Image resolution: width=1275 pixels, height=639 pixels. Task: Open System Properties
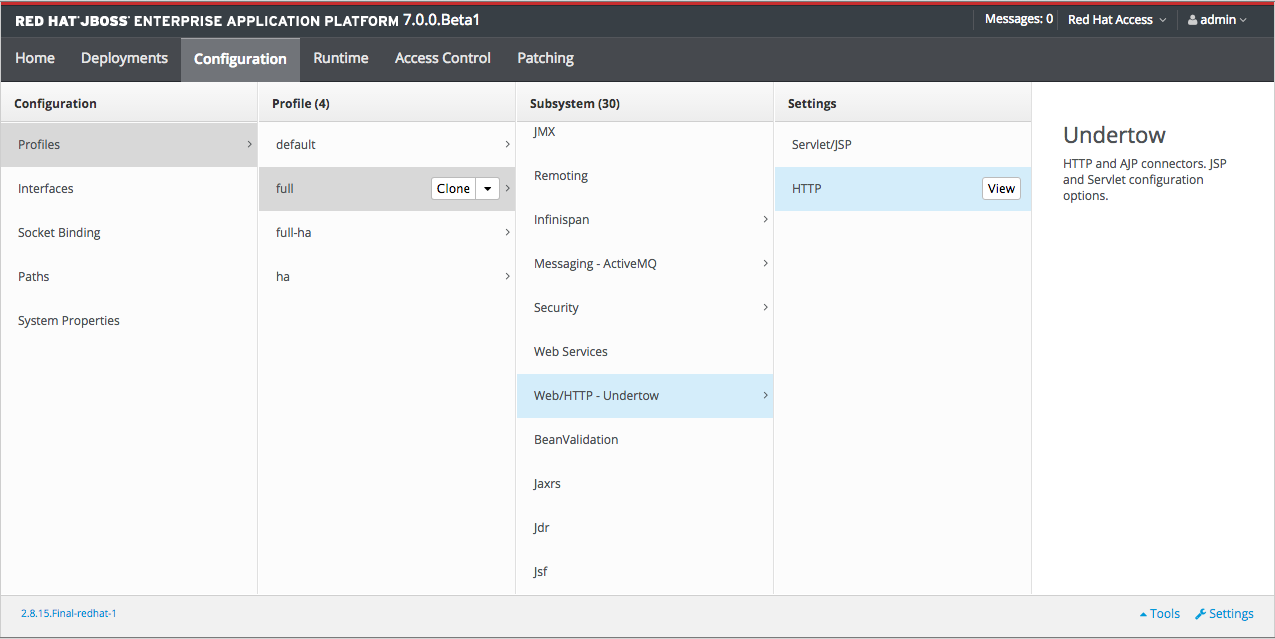(x=129, y=321)
